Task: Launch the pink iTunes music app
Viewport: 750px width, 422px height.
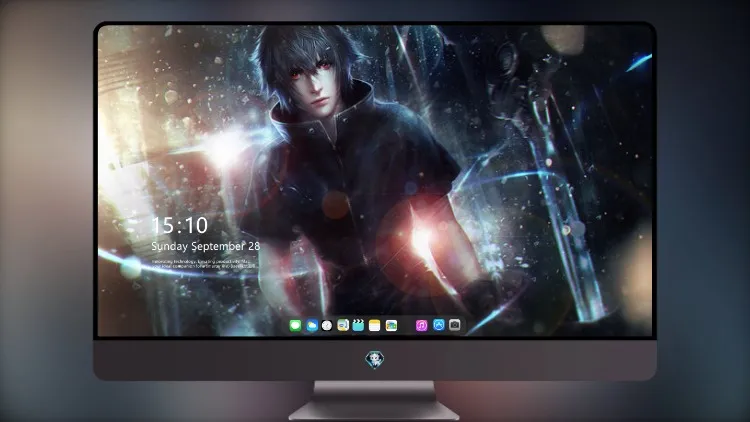Action: click(x=421, y=326)
